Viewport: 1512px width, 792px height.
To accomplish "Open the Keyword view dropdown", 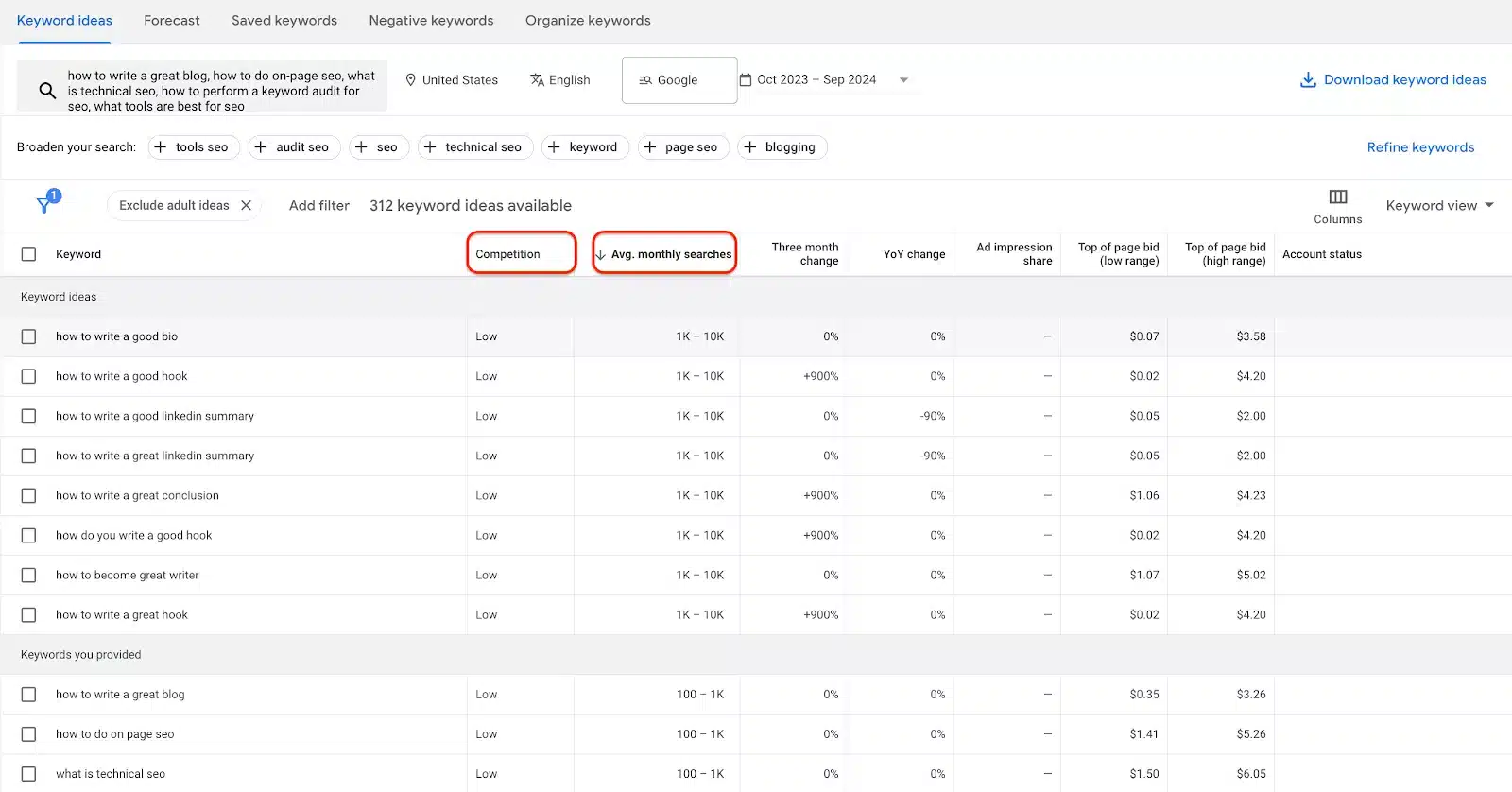I will click(x=1439, y=205).
